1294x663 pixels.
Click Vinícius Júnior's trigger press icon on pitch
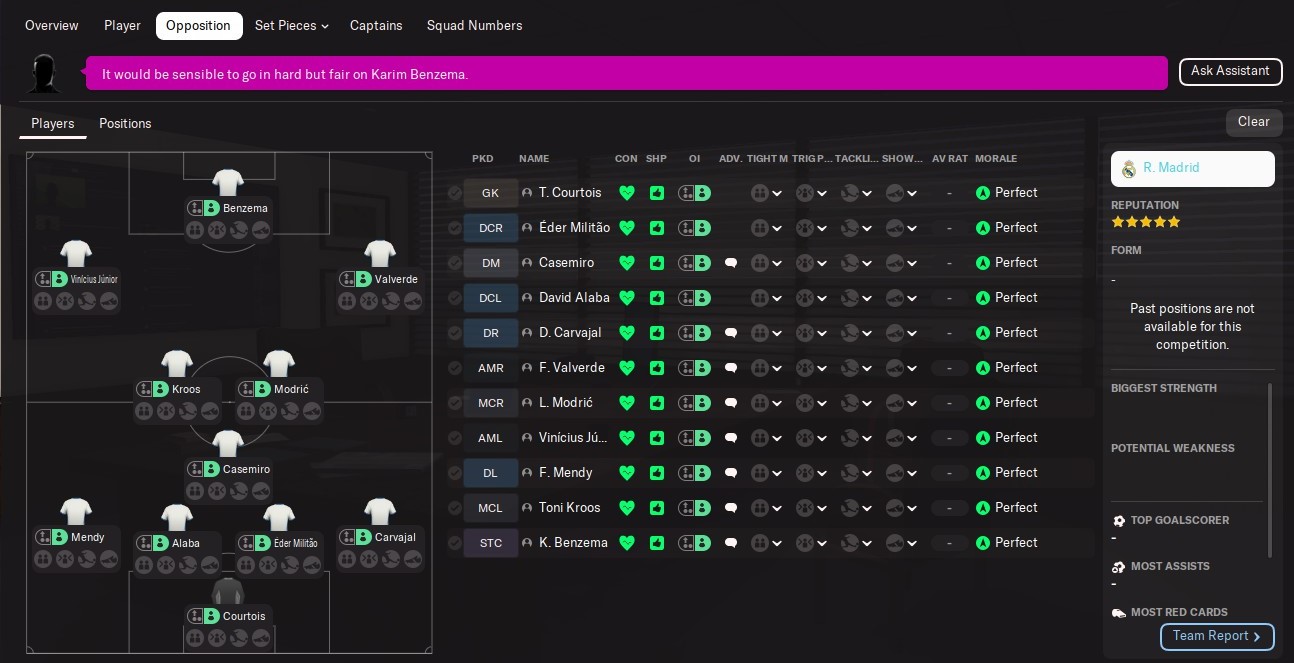[65, 301]
